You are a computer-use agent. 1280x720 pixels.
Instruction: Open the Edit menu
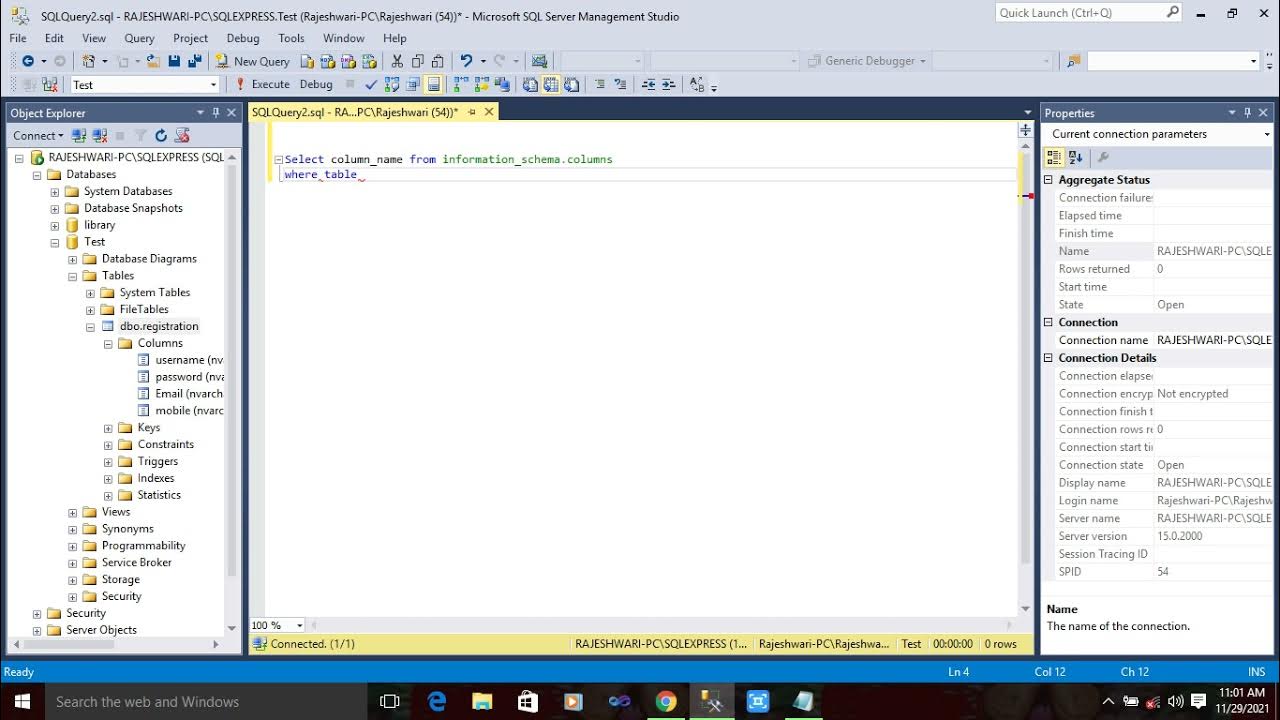click(54, 38)
